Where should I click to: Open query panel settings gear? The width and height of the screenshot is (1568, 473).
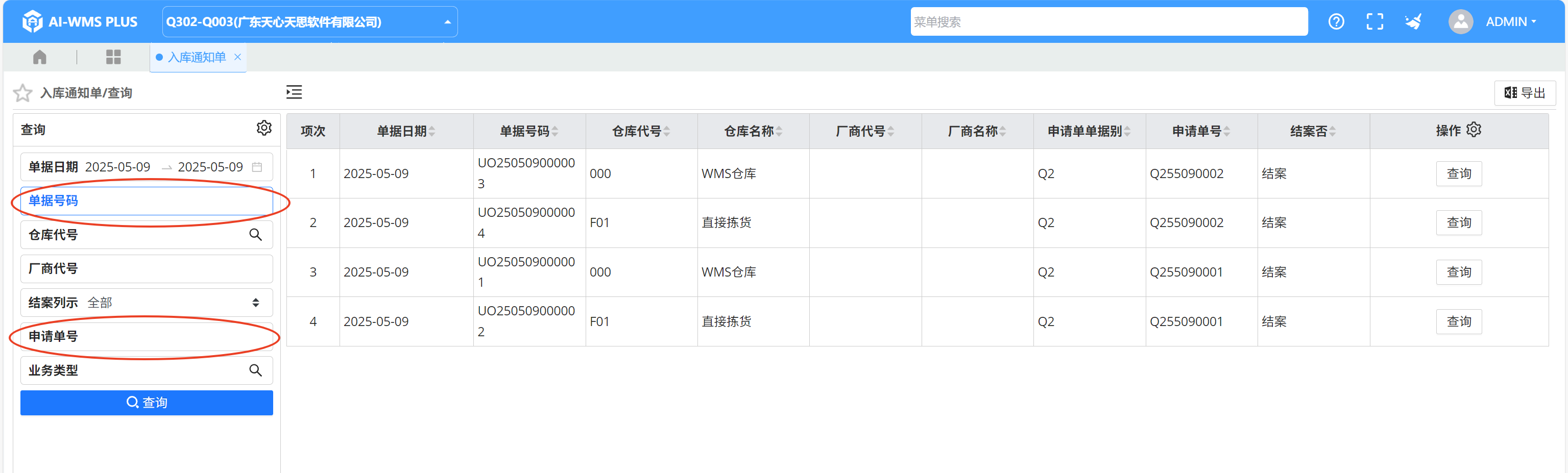(263, 128)
